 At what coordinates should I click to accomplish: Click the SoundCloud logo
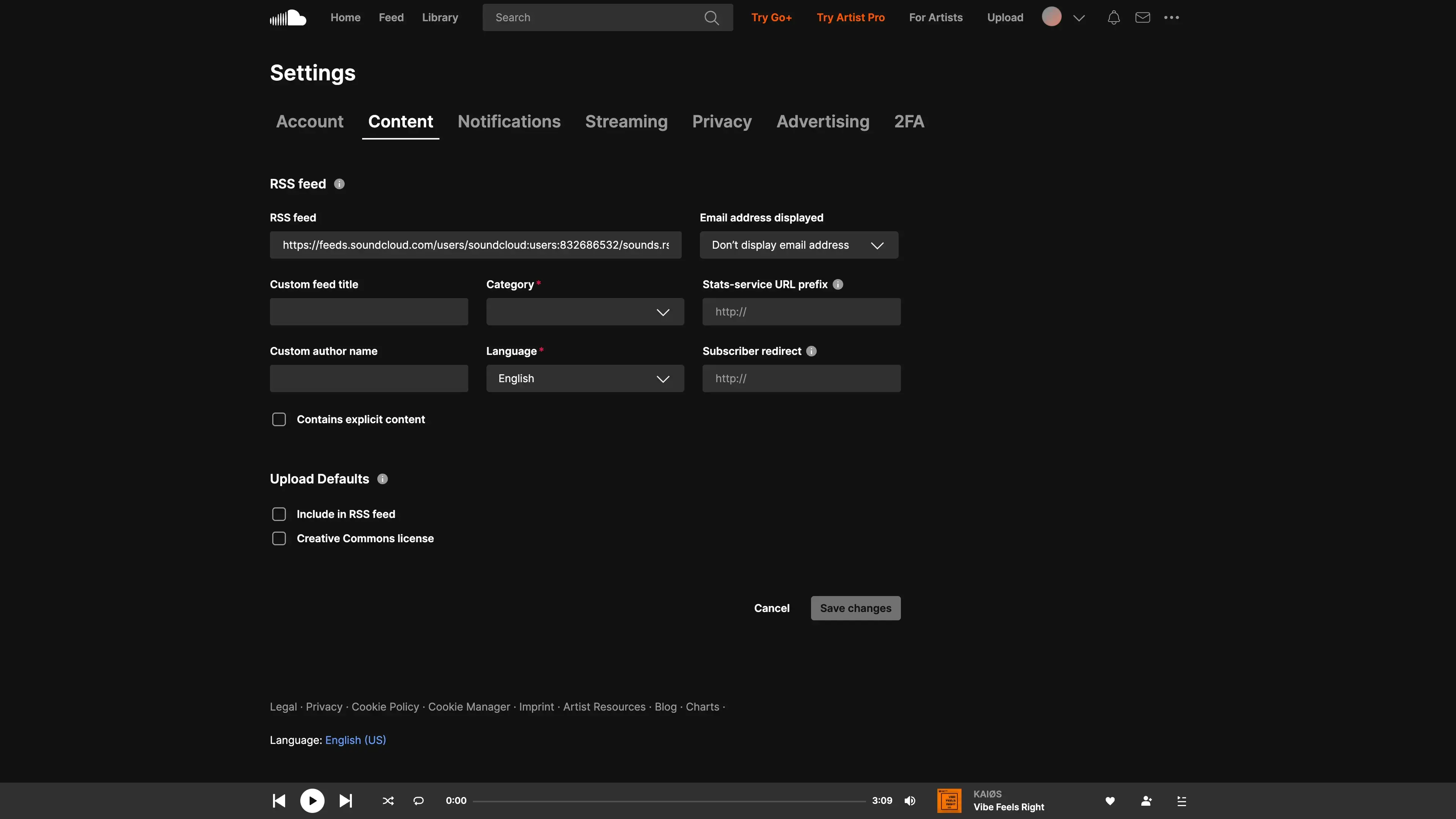[288, 17]
